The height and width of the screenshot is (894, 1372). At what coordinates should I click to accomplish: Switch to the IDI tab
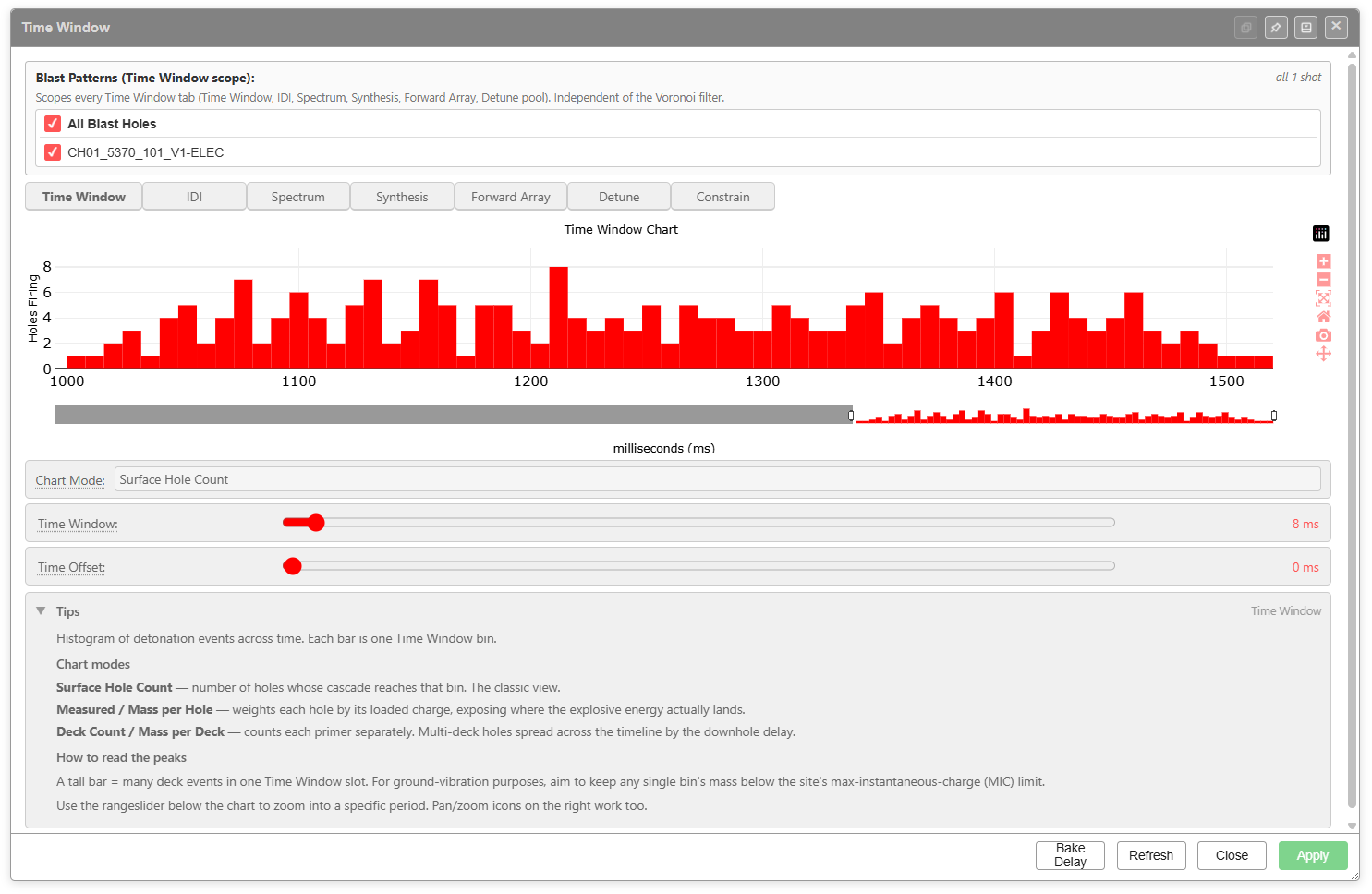click(194, 197)
